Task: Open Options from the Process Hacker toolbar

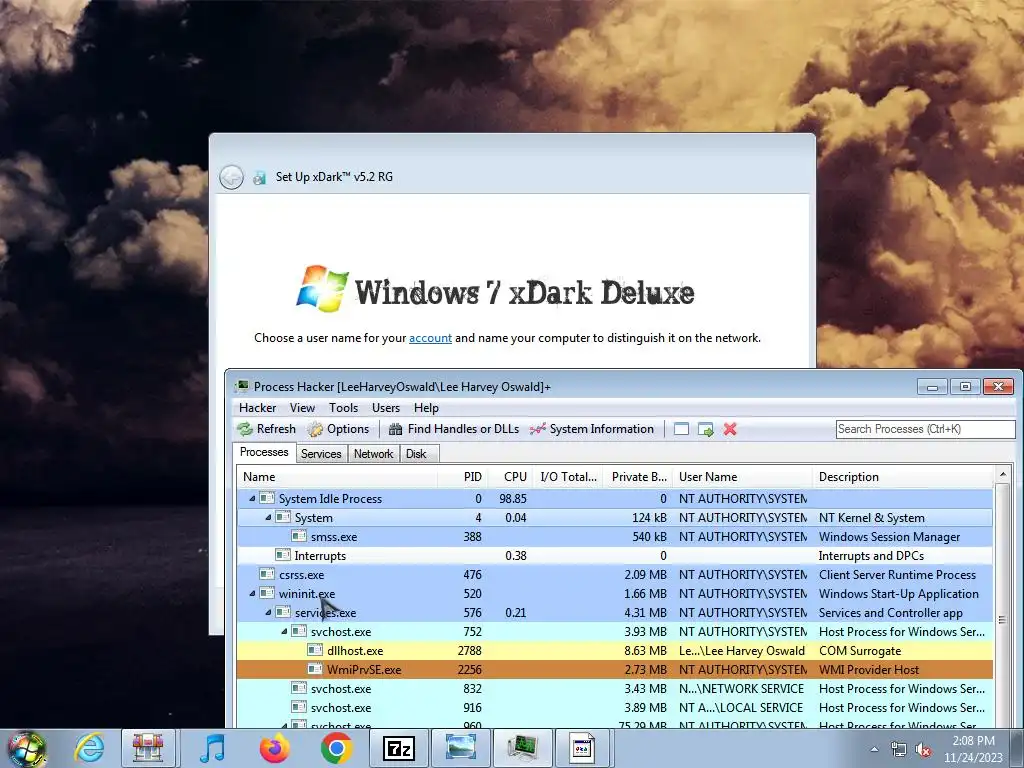Action: 339,429
